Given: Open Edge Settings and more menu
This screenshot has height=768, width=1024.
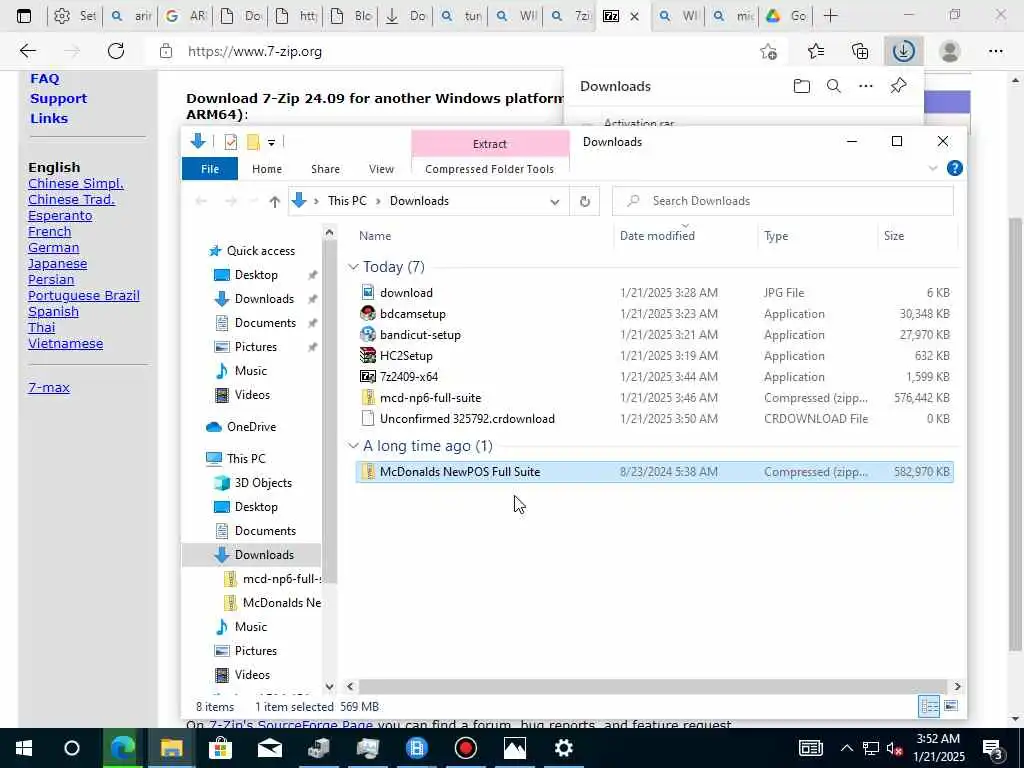Looking at the screenshot, I should coord(995,51).
